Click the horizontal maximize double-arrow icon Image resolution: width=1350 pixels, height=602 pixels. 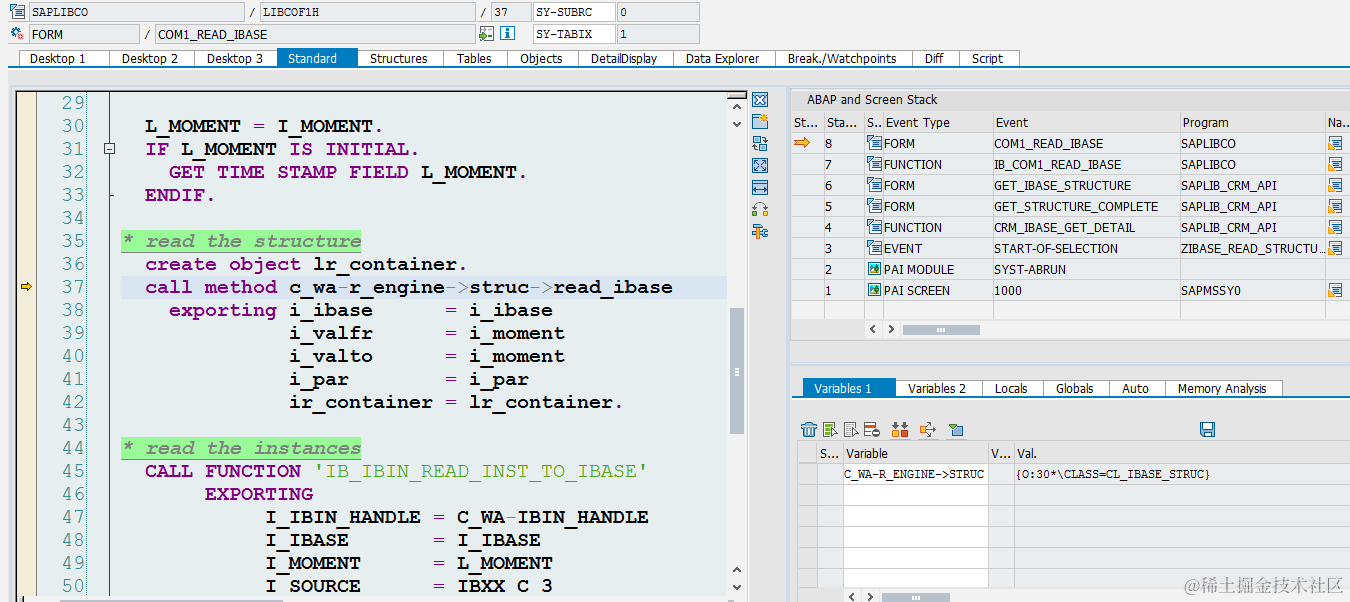click(760, 188)
